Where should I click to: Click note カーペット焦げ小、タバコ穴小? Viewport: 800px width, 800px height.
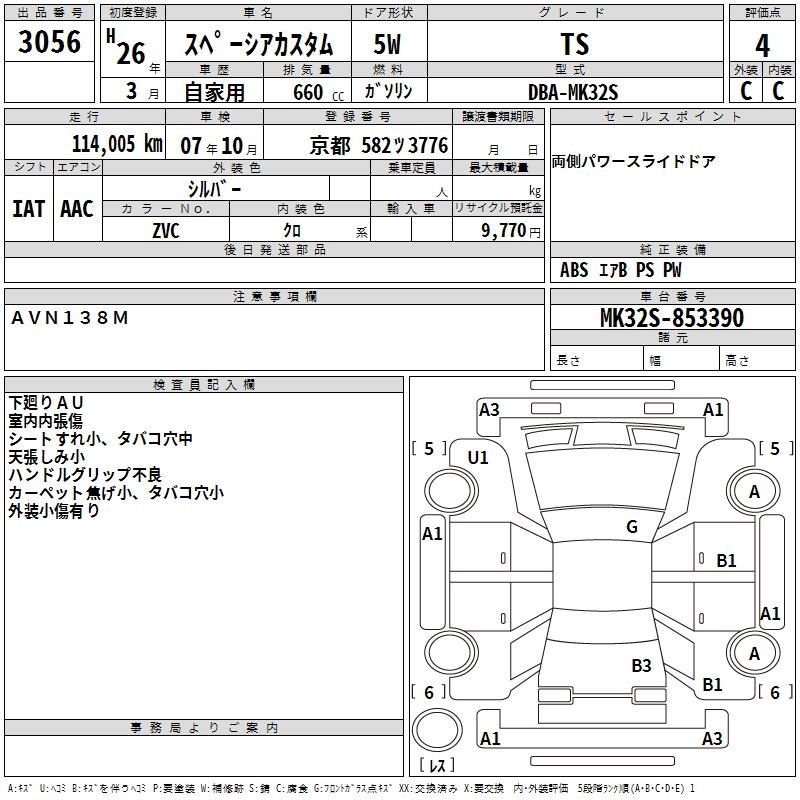pos(116,492)
